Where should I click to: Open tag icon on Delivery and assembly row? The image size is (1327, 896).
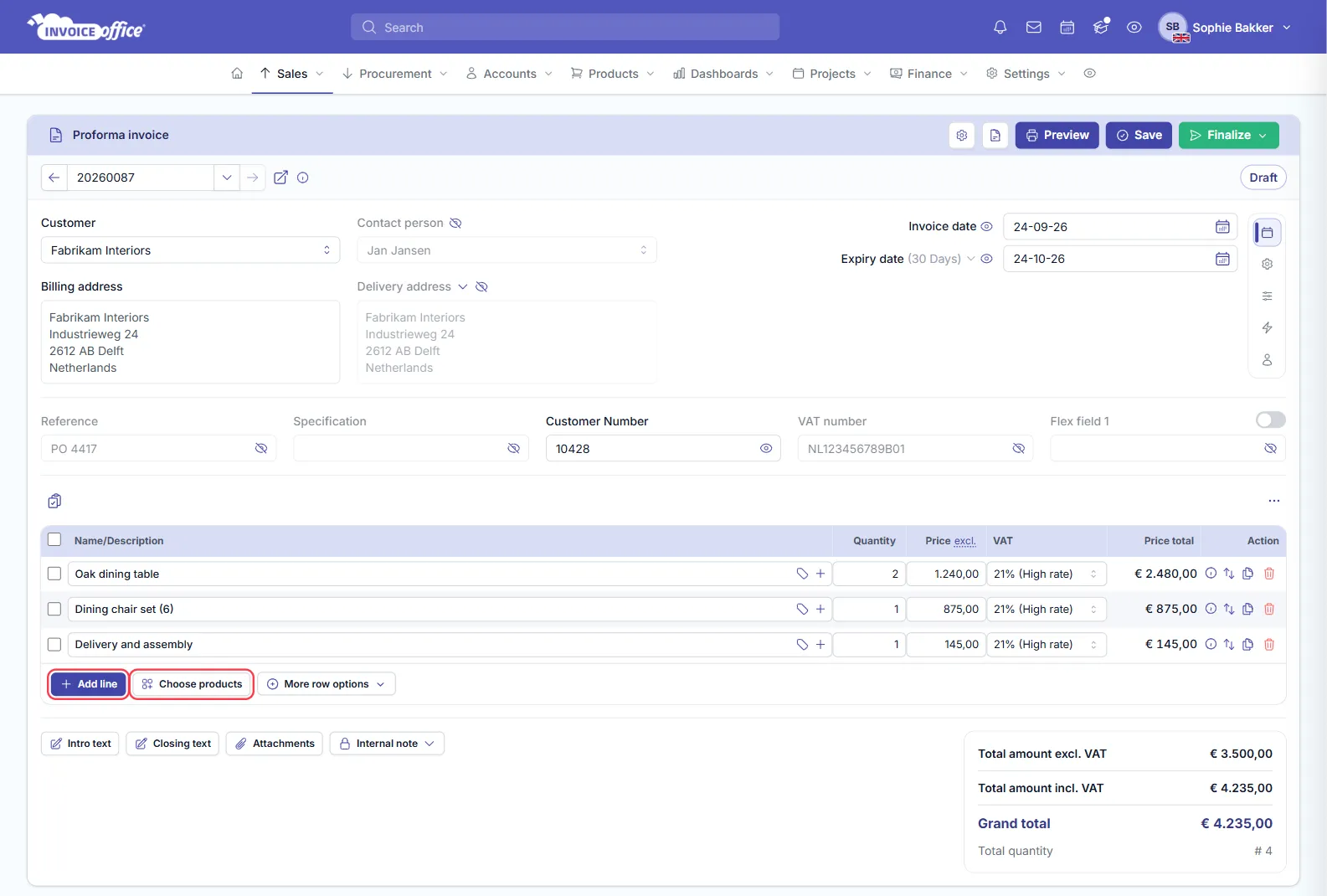[802, 644]
